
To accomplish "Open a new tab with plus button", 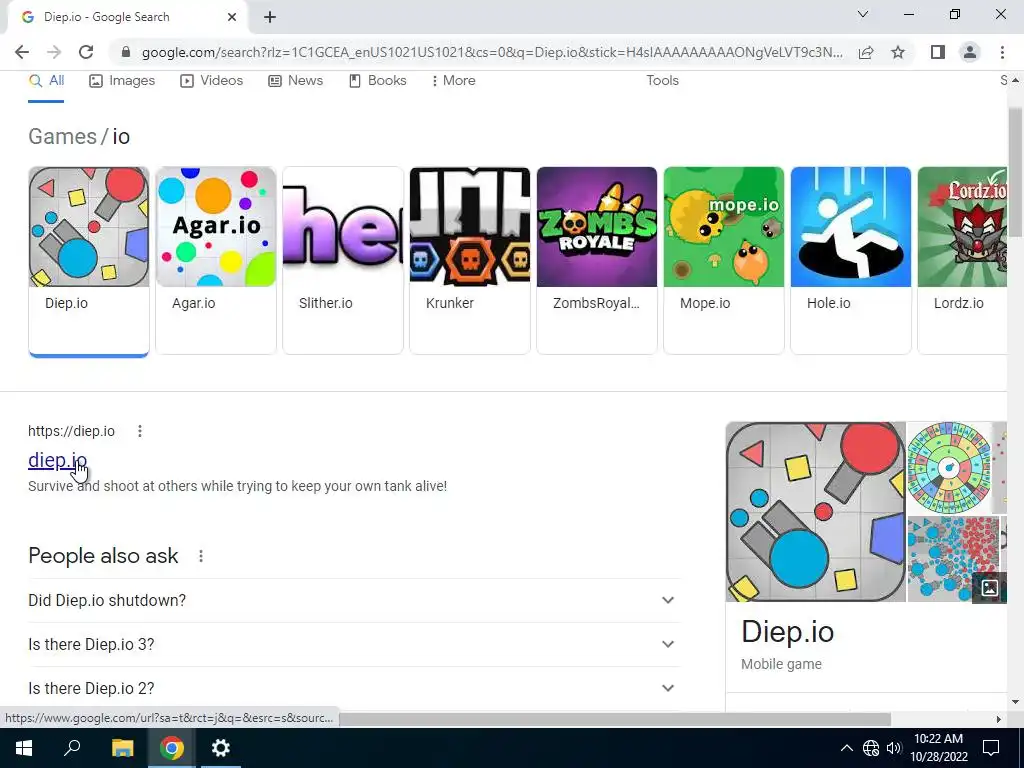I will tap(270, 17).
